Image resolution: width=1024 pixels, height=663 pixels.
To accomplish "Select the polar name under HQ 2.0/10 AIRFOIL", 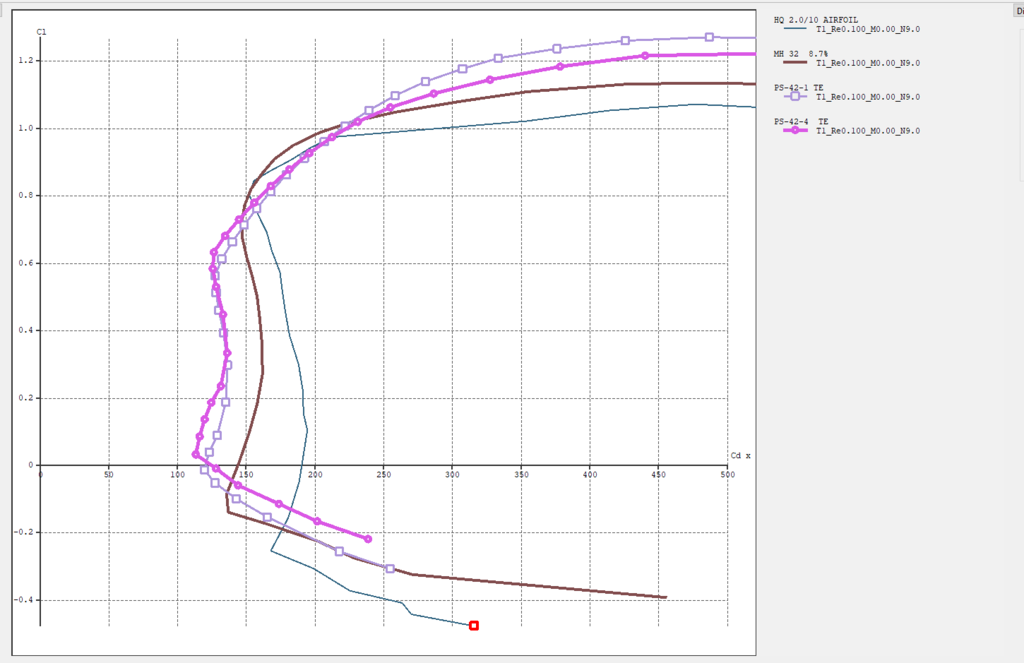I will (x=867, y=30).
